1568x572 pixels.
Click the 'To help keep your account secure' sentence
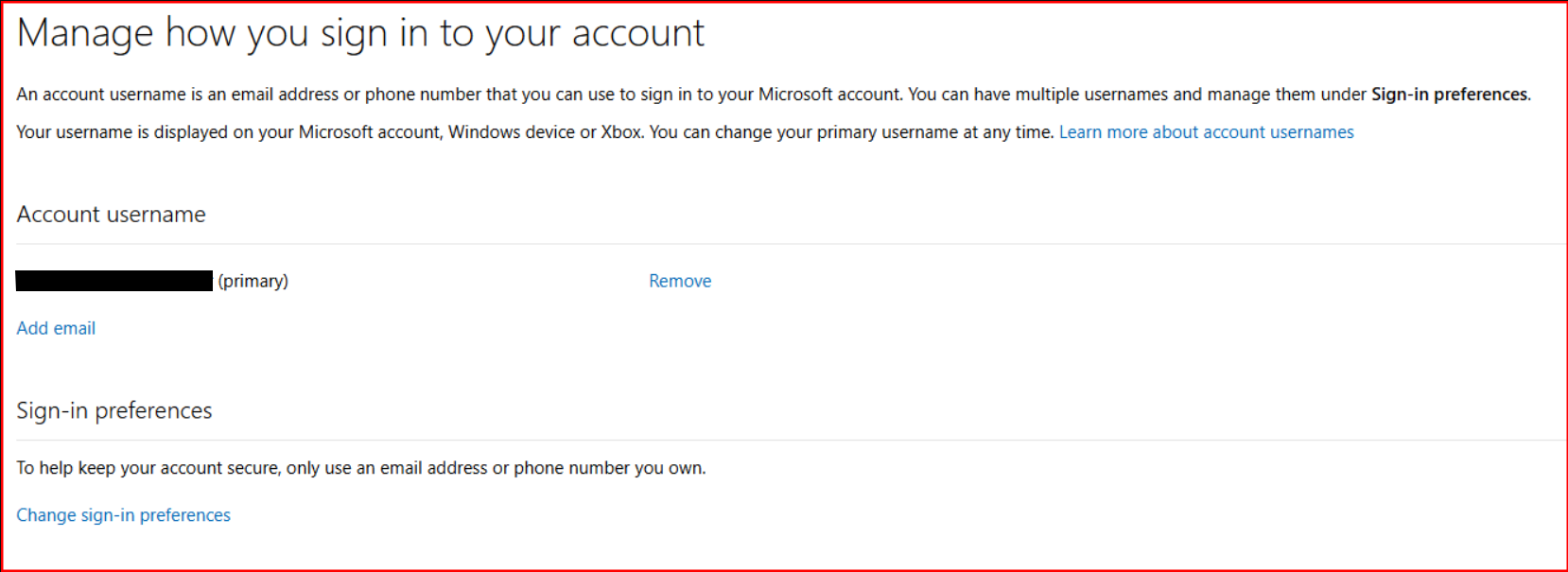pyautogui.click(x=361, y=468)
